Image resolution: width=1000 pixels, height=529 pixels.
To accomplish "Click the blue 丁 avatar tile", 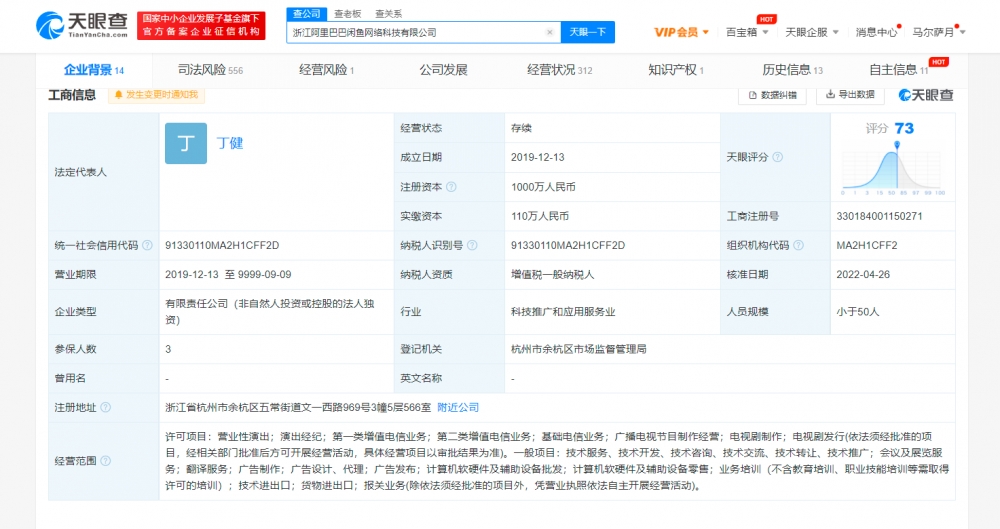I will pos(186,144).
